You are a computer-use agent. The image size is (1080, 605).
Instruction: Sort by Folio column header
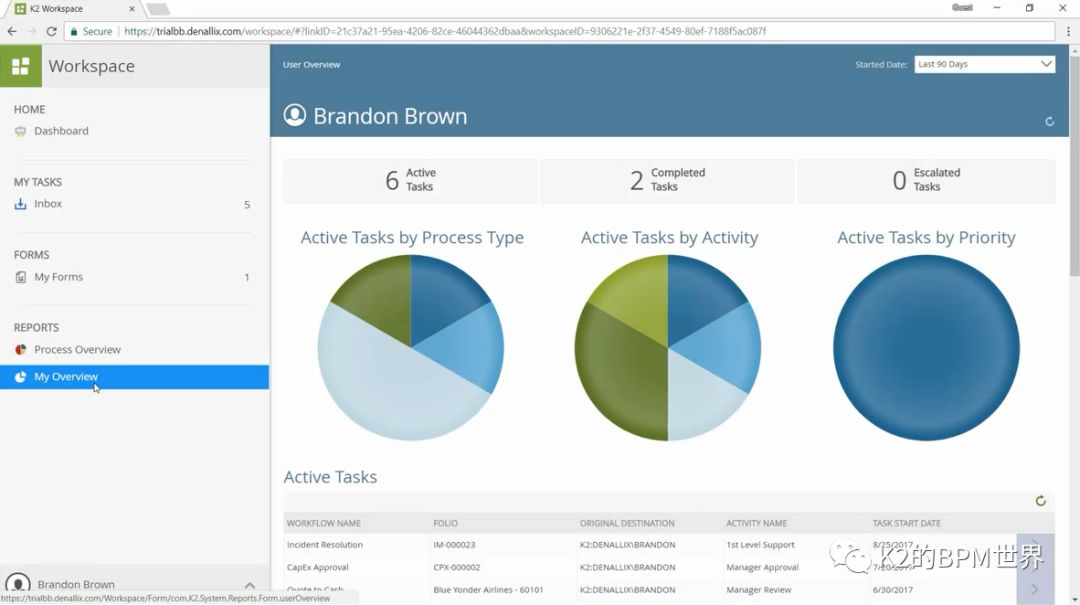point(446,524)
